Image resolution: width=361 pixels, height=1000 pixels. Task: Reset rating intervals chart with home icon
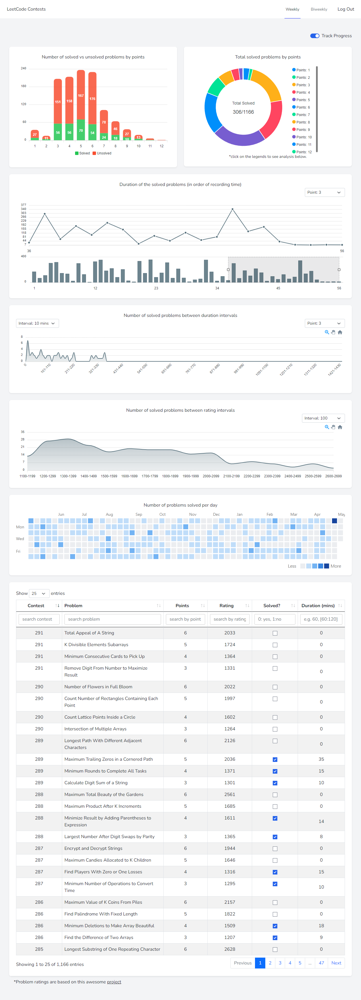(340, 427)
